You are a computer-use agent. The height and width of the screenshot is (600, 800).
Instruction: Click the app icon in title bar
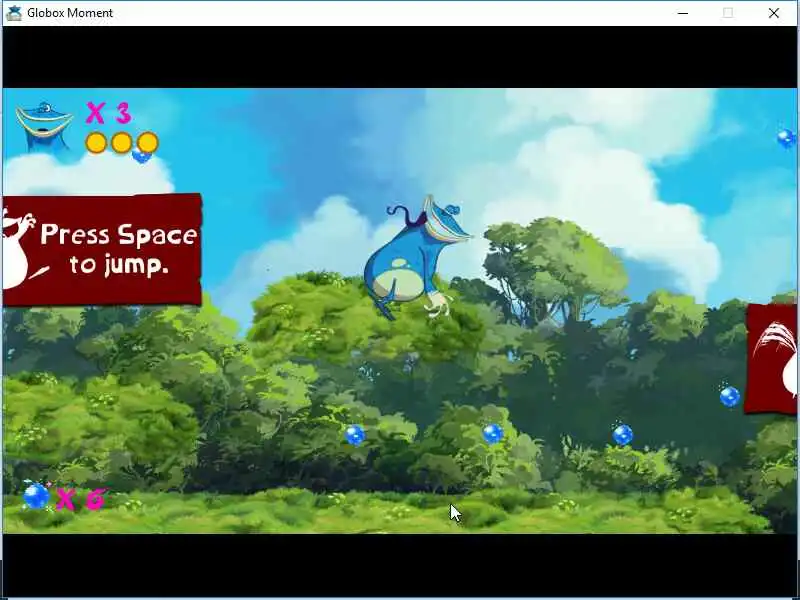14,13
